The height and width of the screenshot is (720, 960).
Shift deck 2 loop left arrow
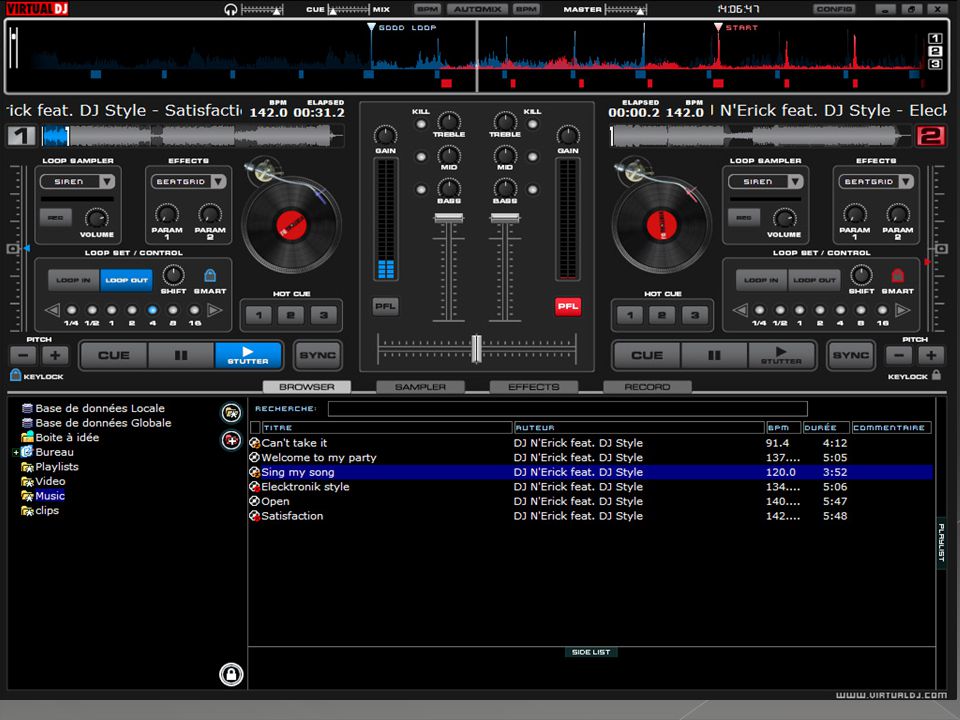tap(740, 310)
